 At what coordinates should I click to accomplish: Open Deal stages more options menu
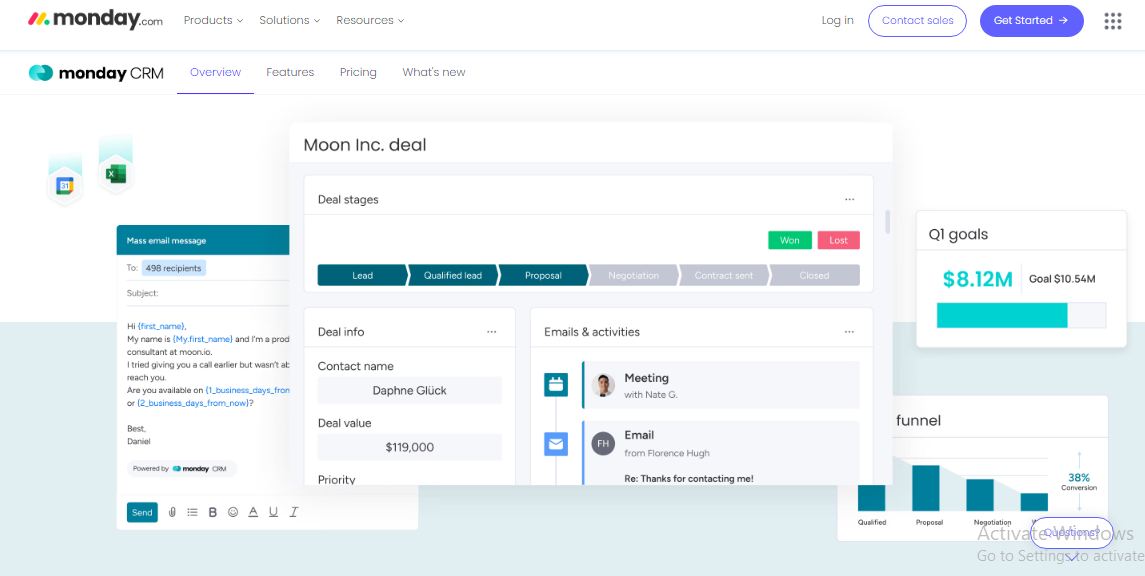(849, 199)
